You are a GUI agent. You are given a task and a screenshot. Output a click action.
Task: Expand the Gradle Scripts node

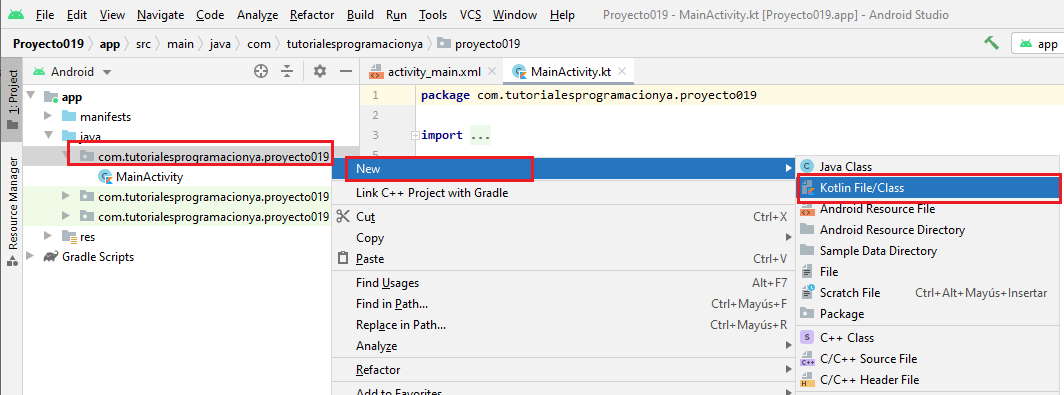(31, 257)
